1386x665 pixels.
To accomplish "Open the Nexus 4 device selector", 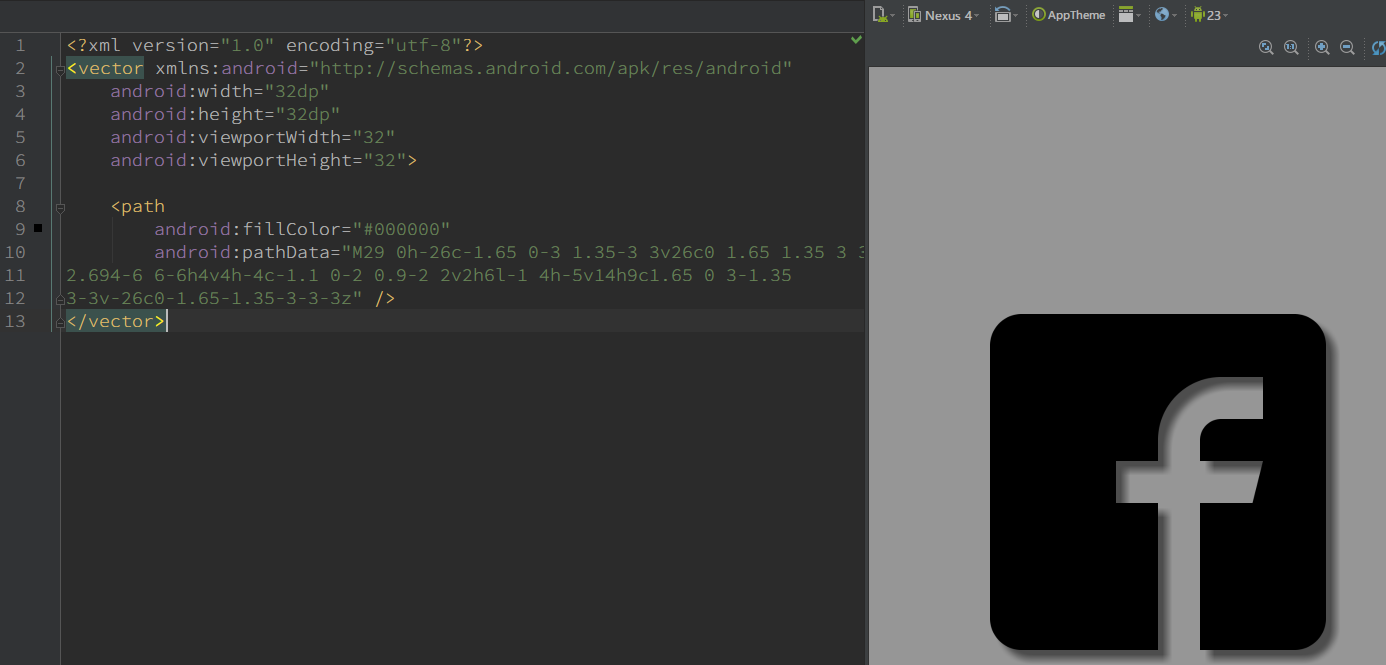I will coord(943,15).
